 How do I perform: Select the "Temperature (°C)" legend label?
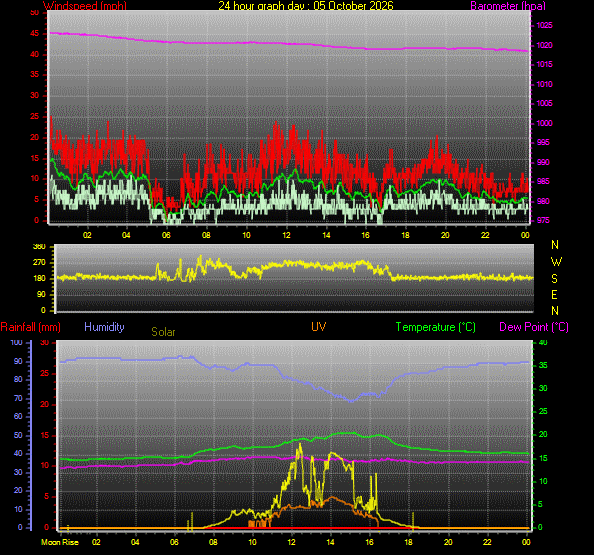pyautogui.click(x=436, y=327)
